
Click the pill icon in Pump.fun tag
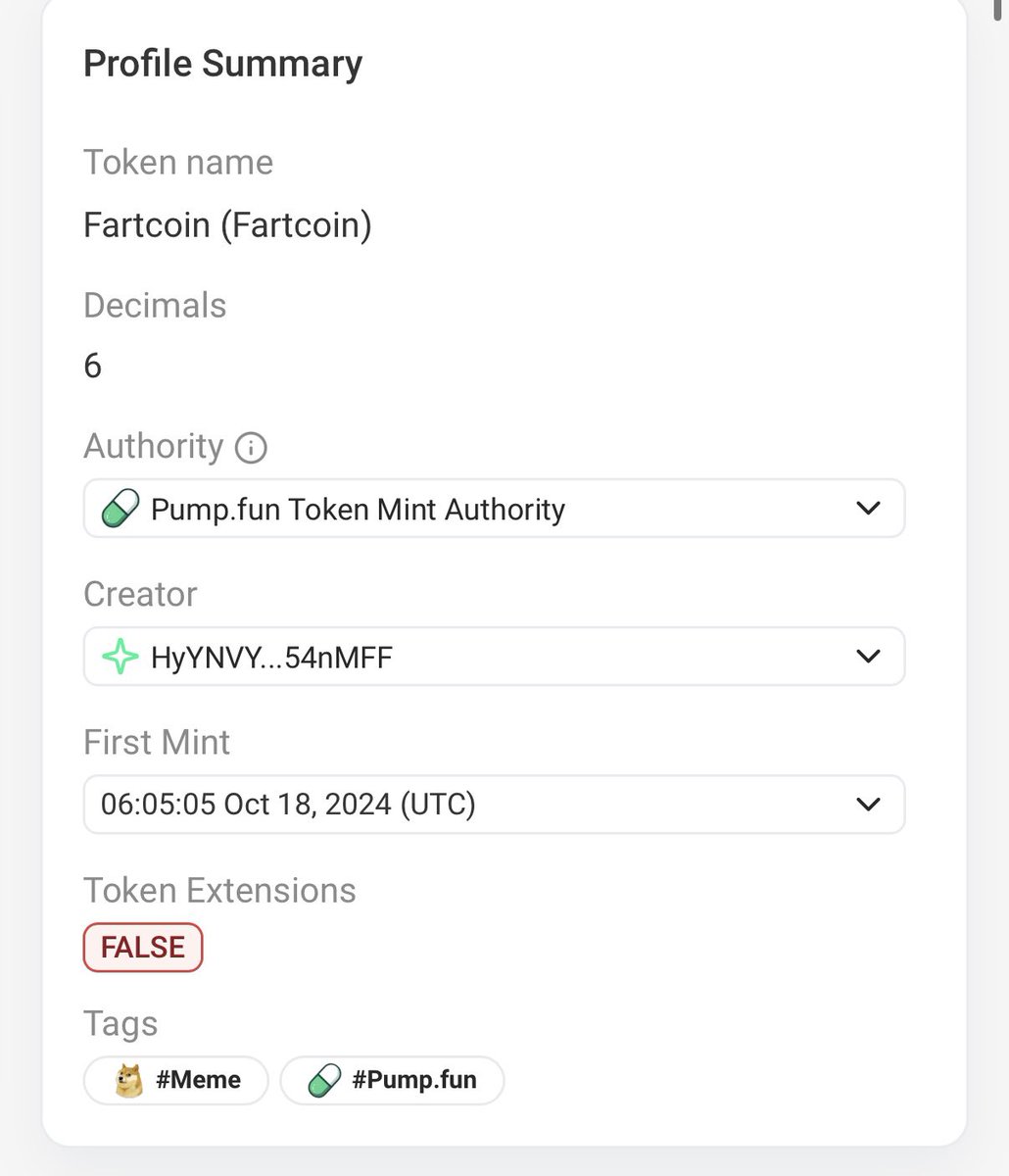pos(325,1080)
